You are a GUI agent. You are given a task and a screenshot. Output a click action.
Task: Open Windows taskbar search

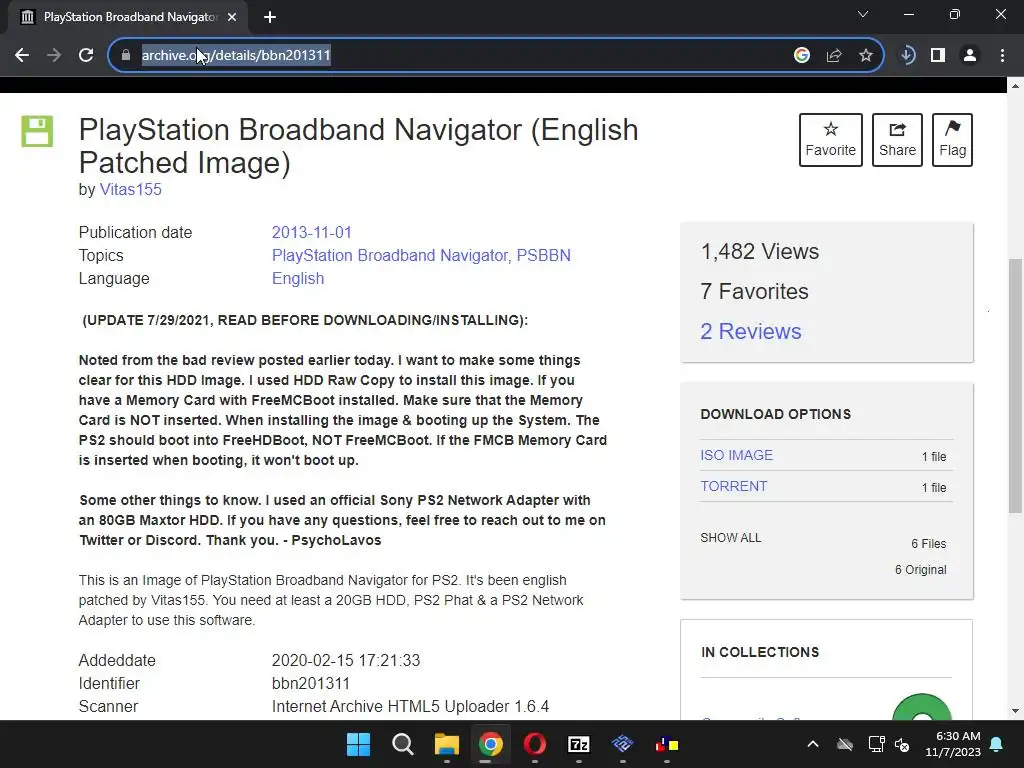(x=402, y=744)
